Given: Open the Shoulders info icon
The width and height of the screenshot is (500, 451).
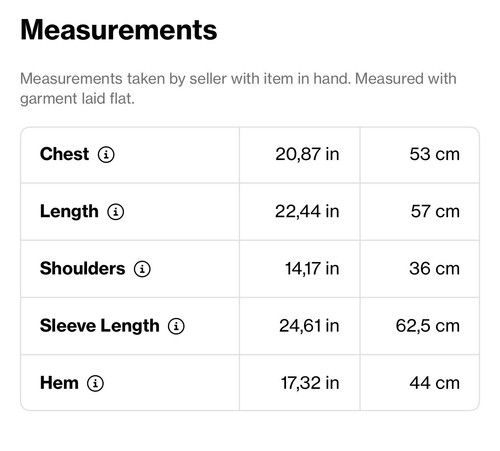Looking at the screenshot, I should tap(142, 269).
